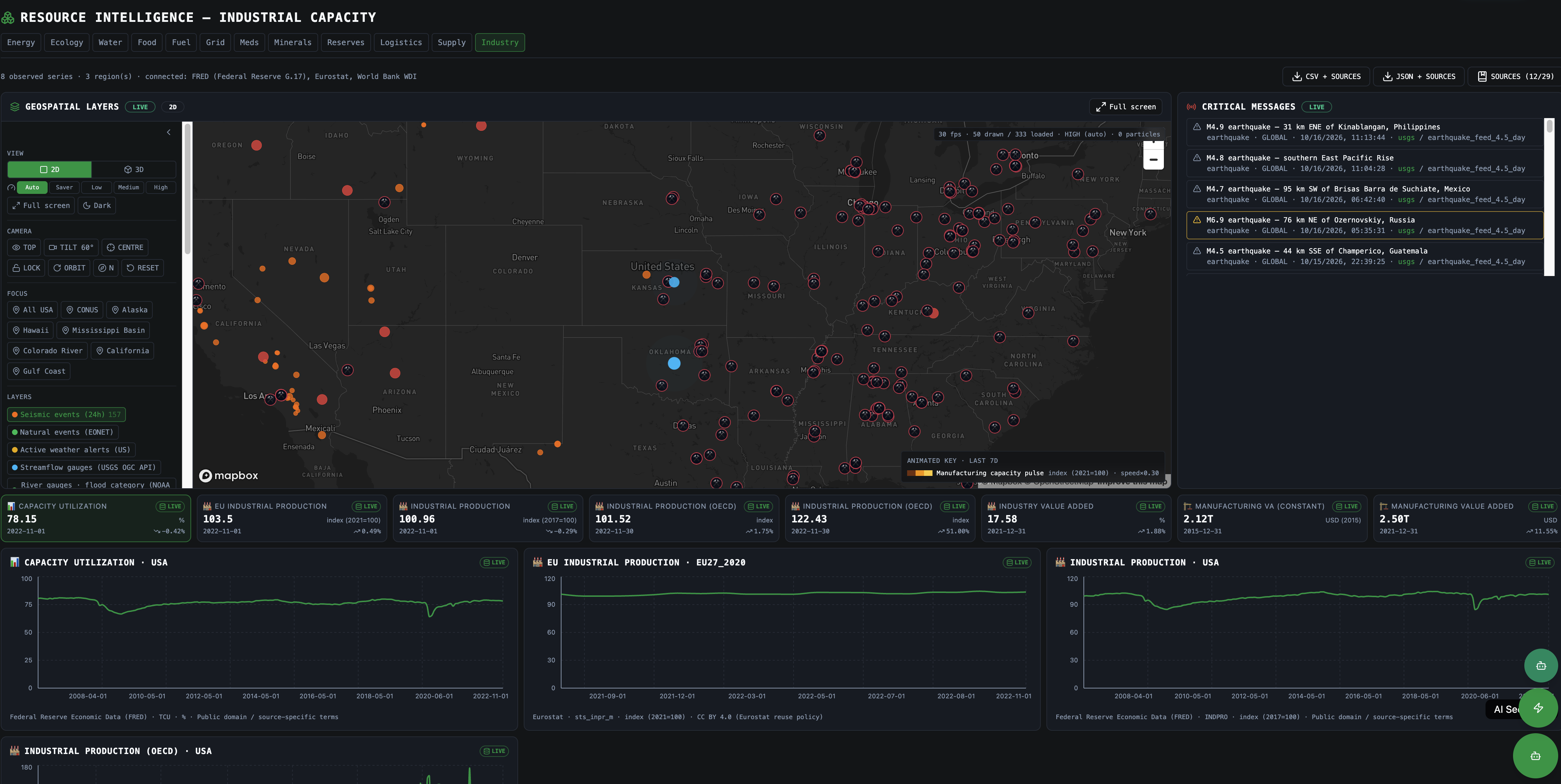Click the upper teal robot floating button
This screenshot has width=1561, height=784.
[x=1541, y=665]
